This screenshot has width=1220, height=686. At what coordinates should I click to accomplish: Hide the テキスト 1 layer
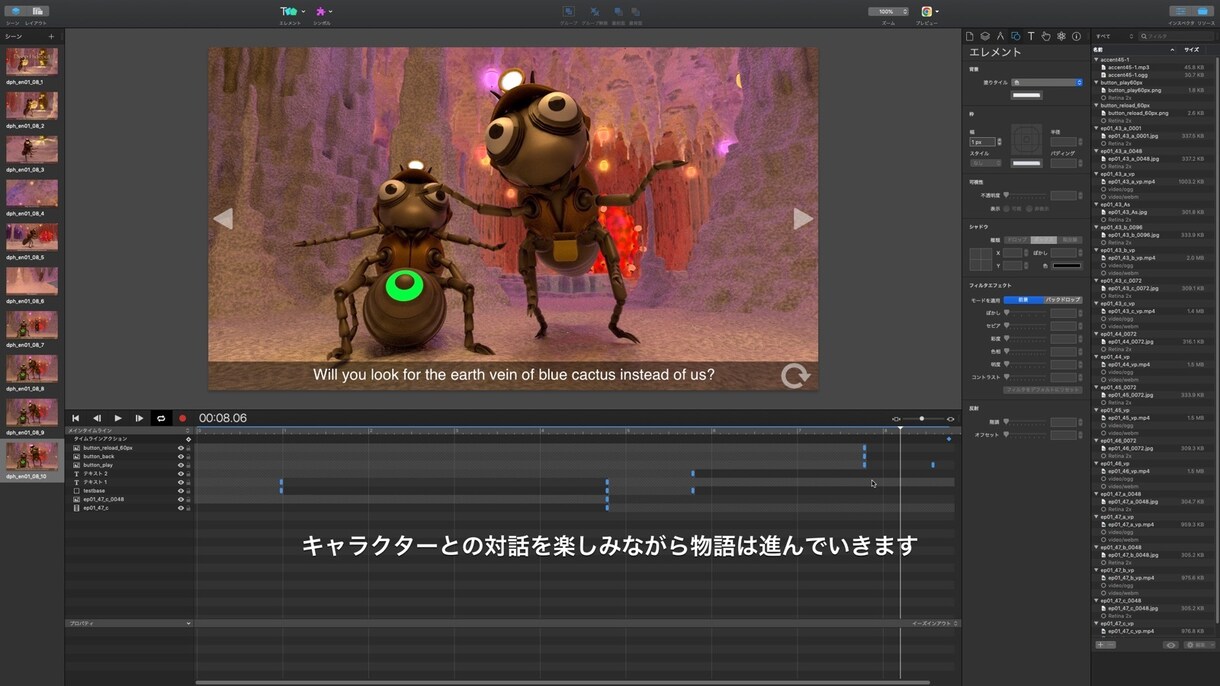(181, 482)
